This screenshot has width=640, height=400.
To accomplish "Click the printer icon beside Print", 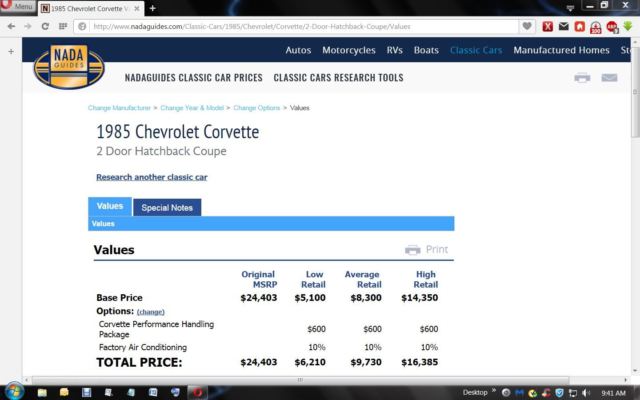I will tap(413, 250).
